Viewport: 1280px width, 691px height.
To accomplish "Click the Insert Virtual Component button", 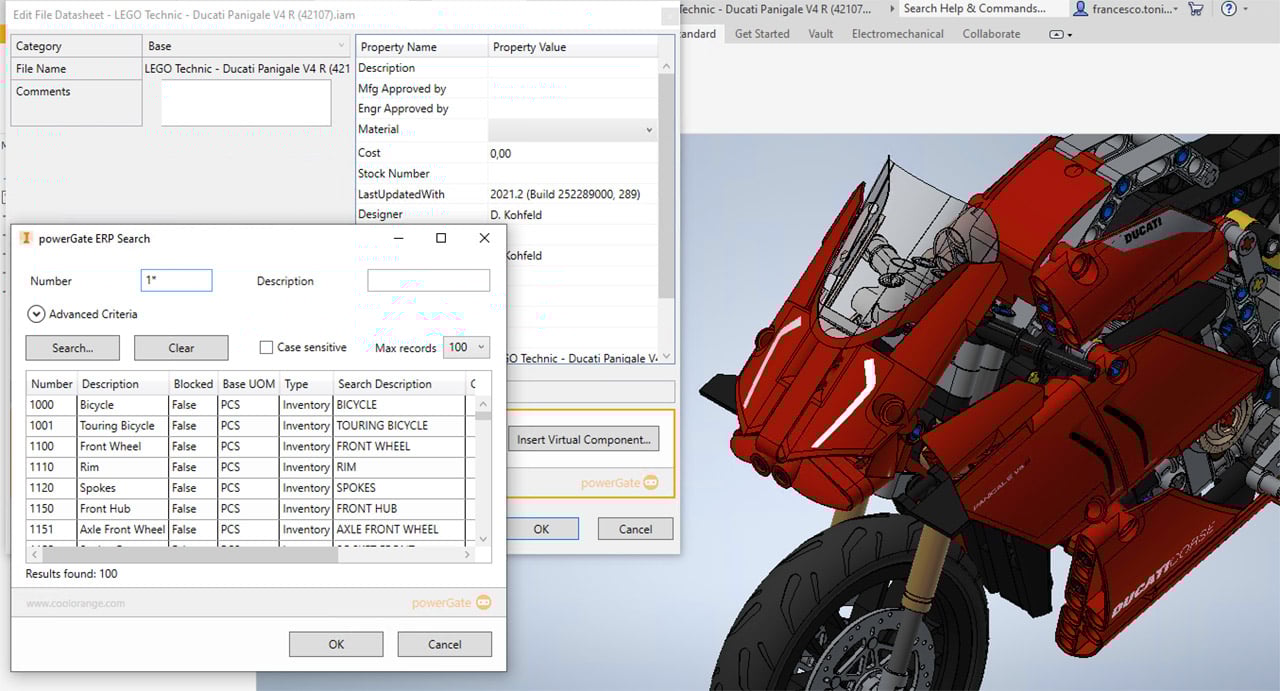I will (583, 439).
